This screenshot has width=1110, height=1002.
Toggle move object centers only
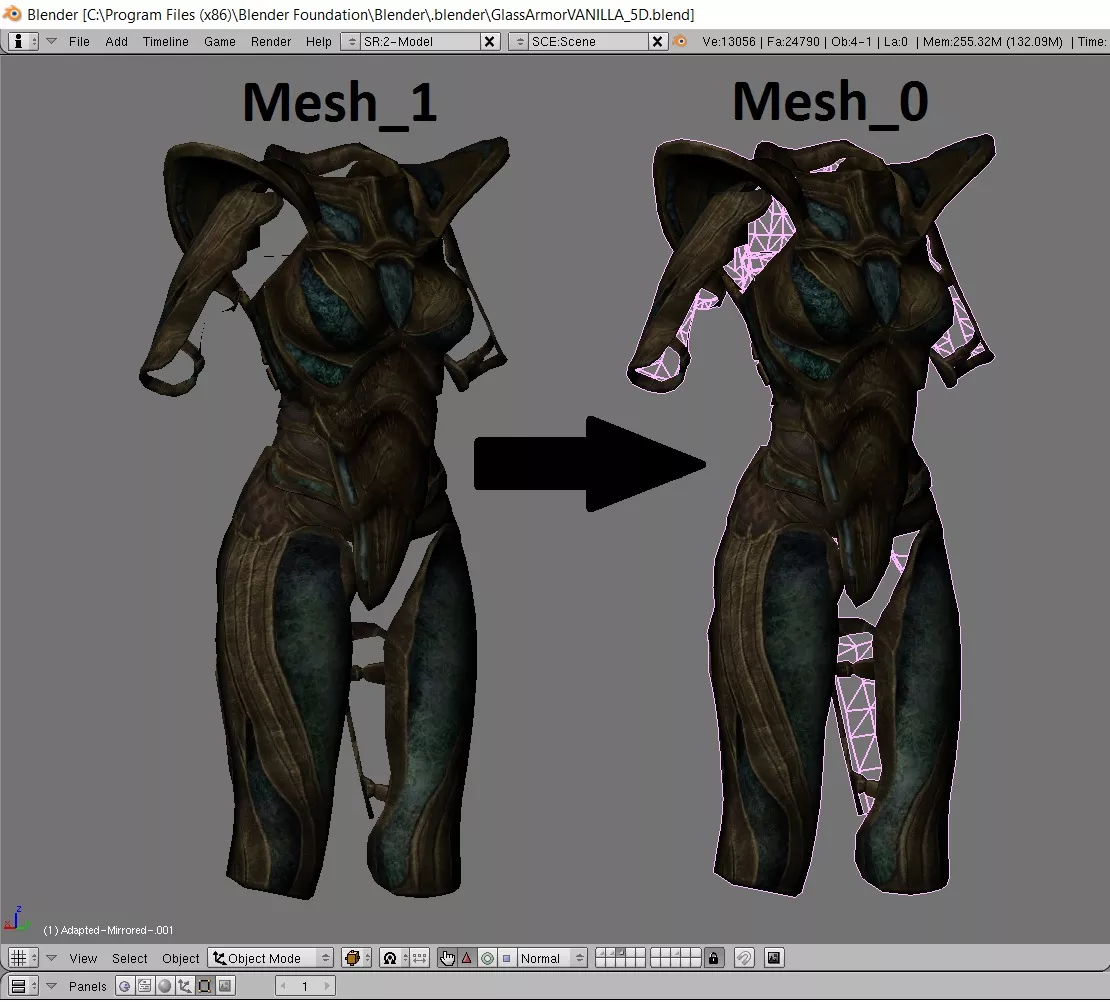click(419, 958)
